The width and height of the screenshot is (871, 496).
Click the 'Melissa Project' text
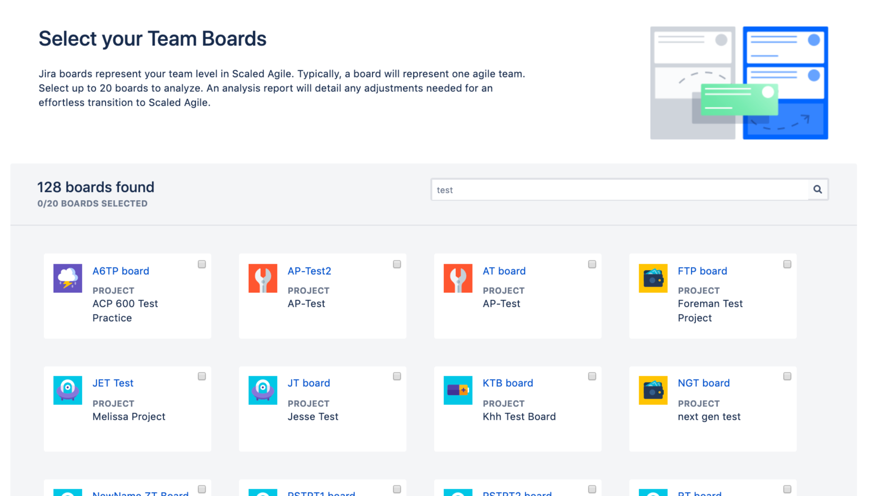click(x=129, y=417)
